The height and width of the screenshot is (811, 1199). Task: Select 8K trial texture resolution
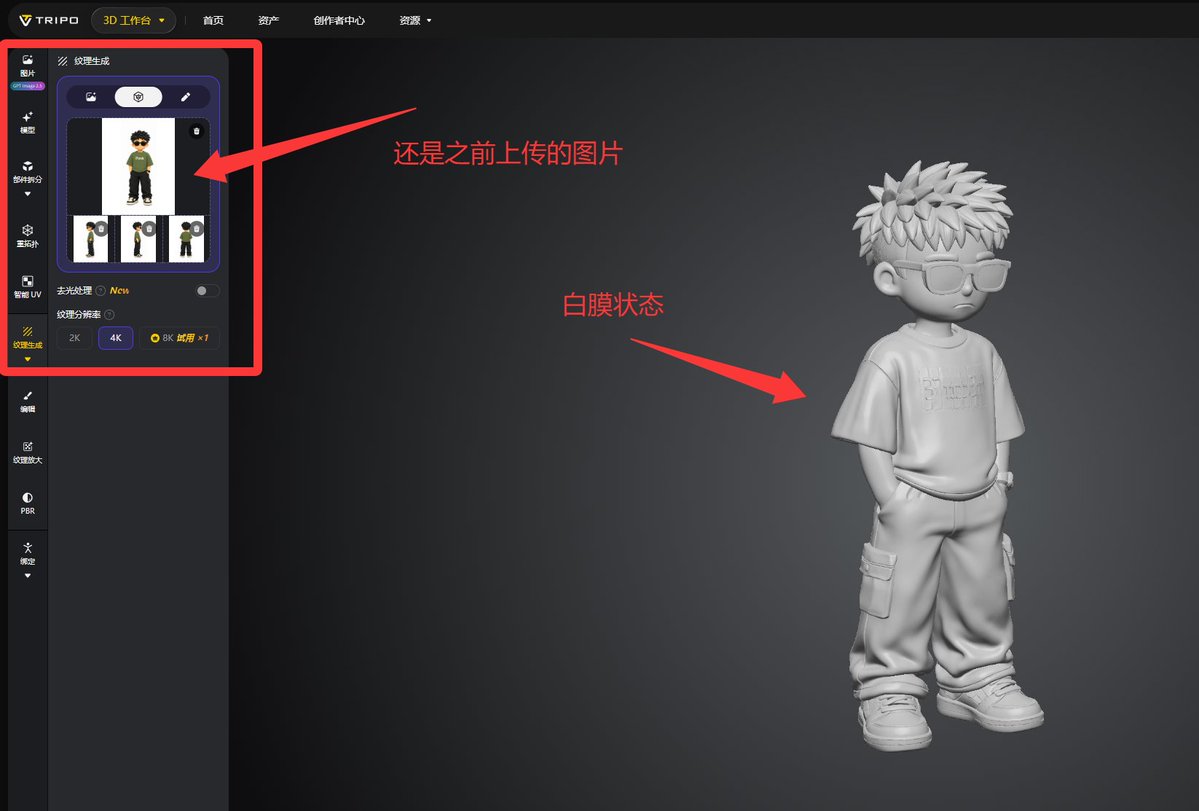click(x=179, y=338)
